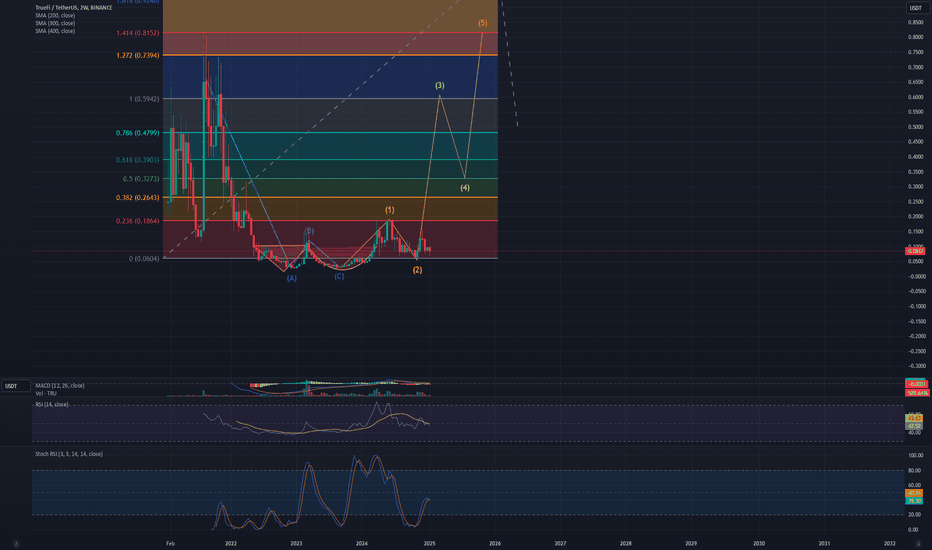Click the 2032 label on the time axis
The height and width of the screenshot is (550, 932).
[890, 543]
